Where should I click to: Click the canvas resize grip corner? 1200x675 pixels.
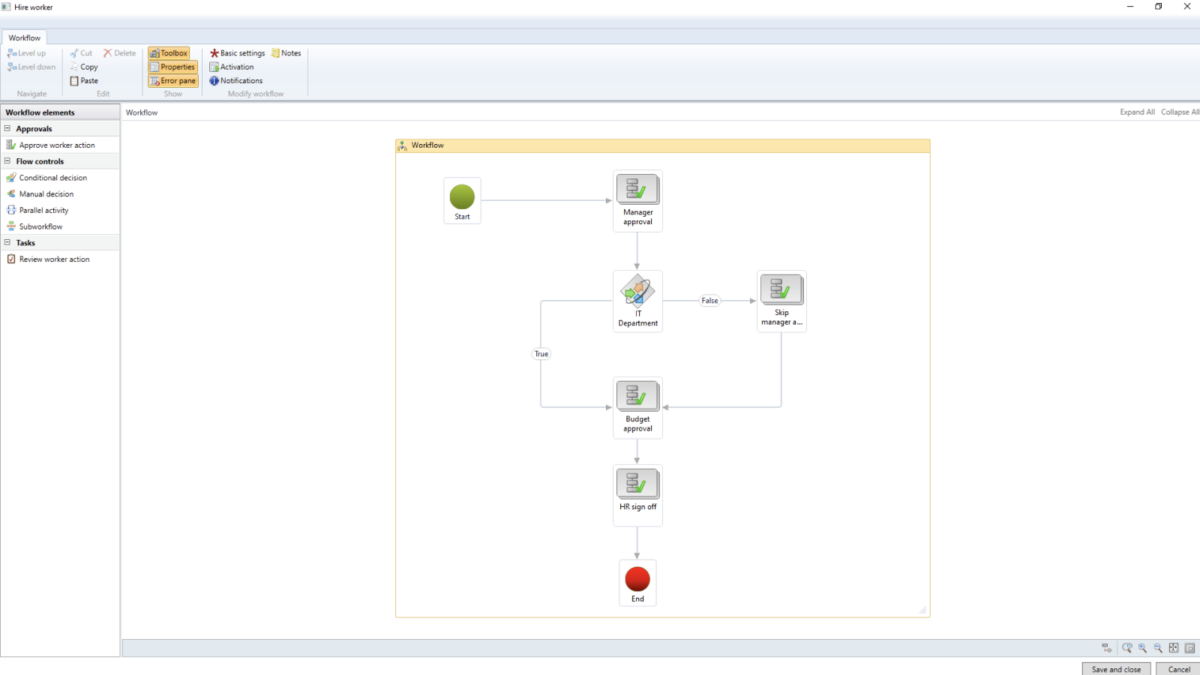click(922, 609)
